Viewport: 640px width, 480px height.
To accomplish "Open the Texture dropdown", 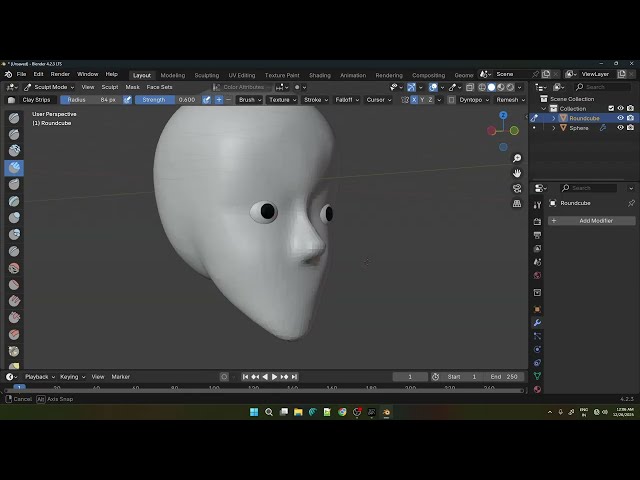I will 282,100.
